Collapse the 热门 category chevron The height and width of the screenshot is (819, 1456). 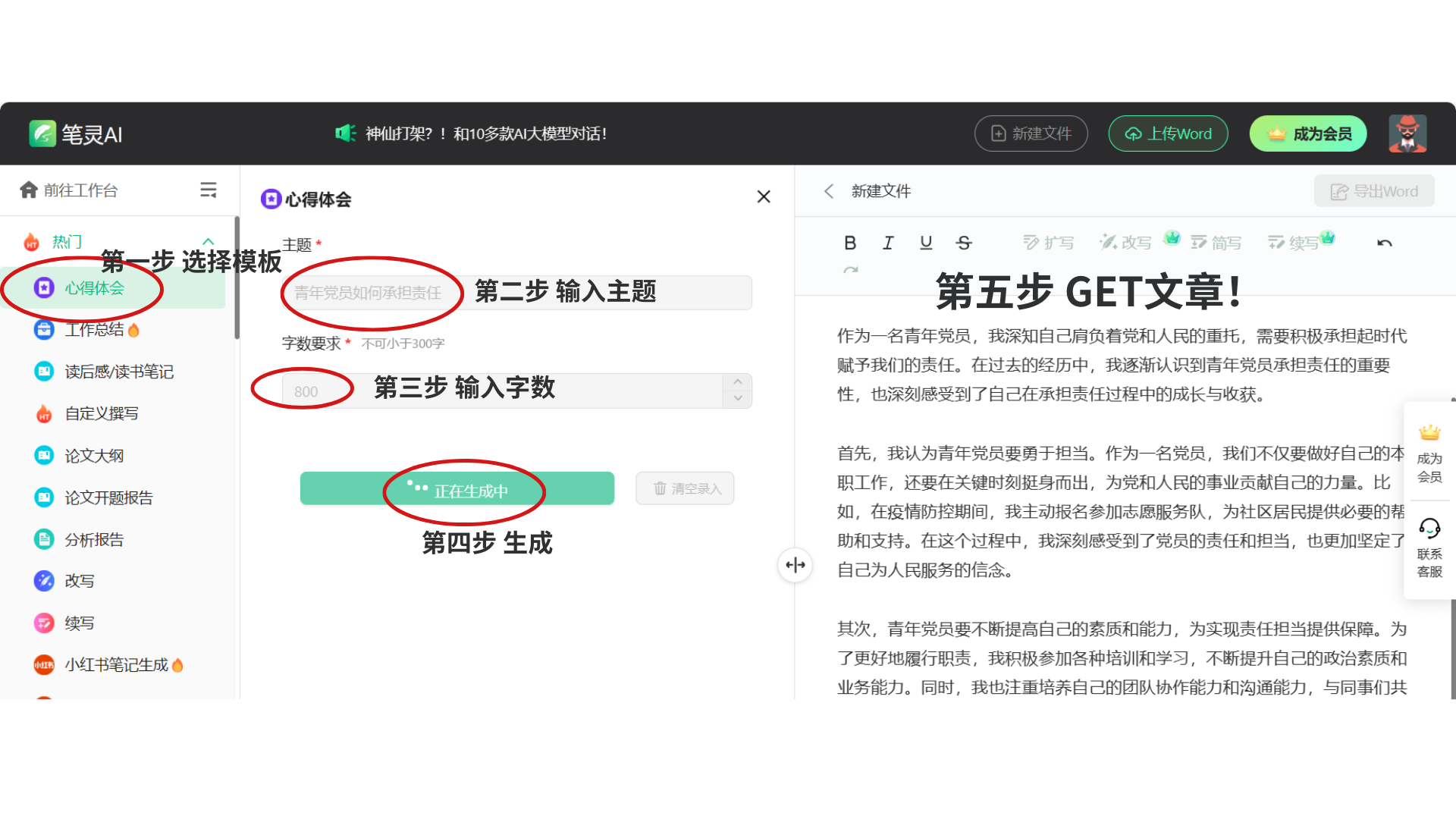208,242
